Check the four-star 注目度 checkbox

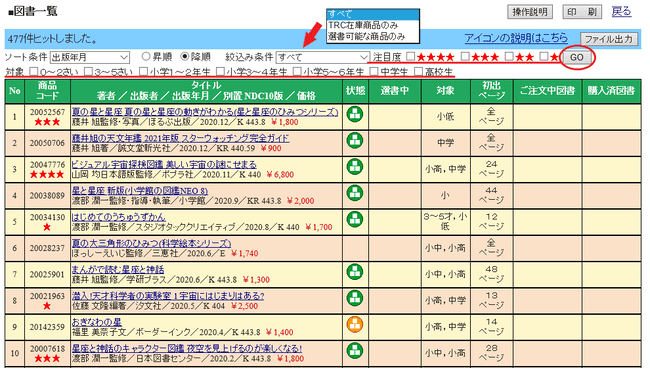[410, 56]
